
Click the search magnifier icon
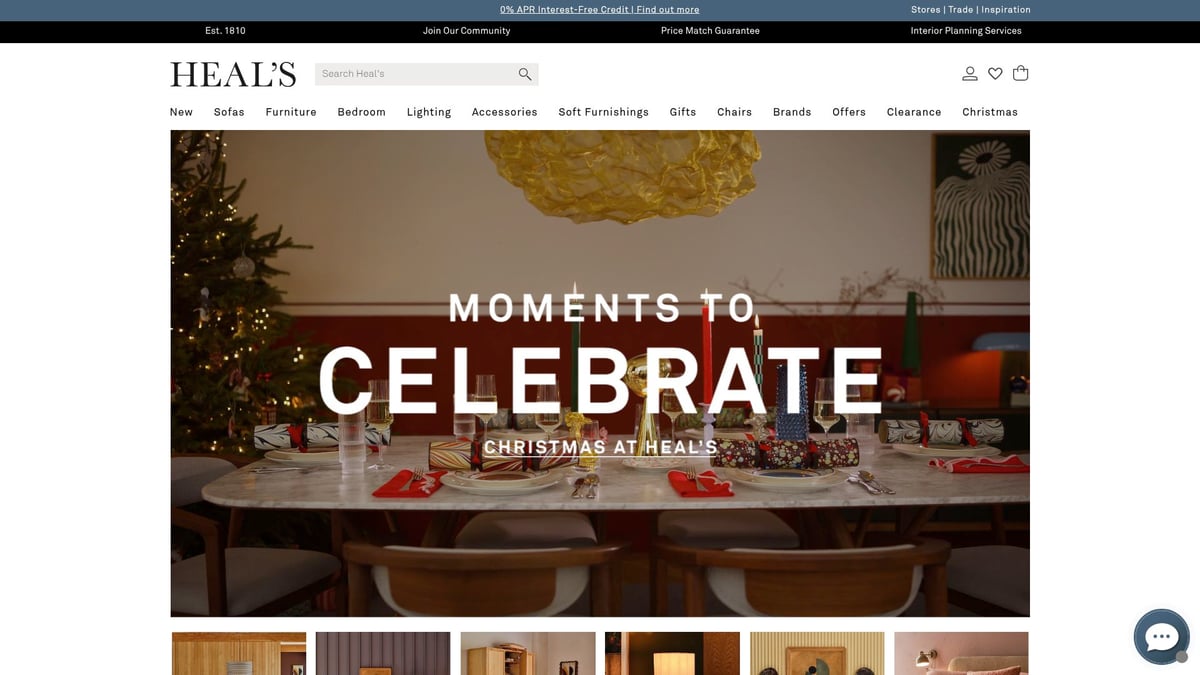[525, 74]
